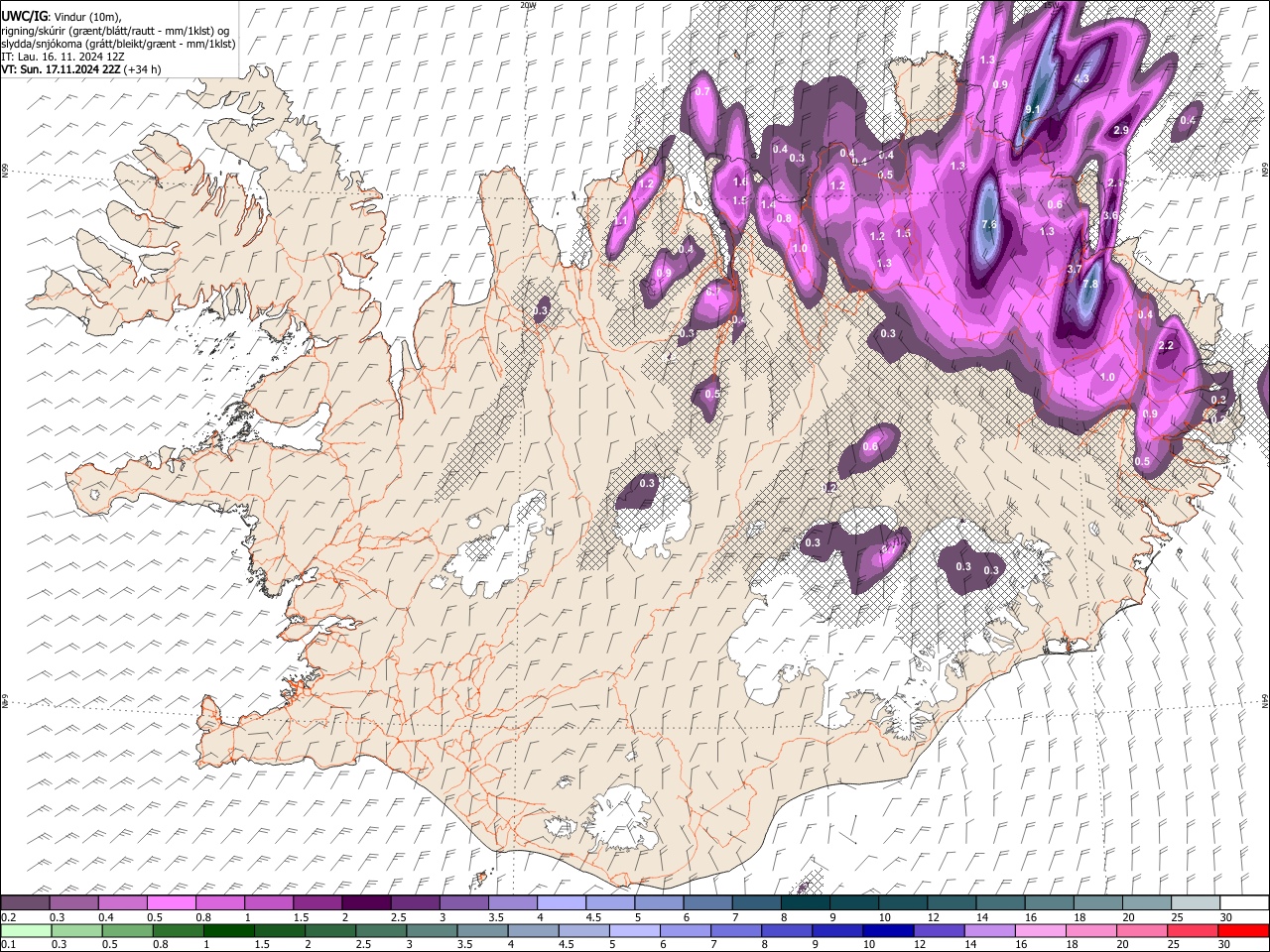Click the deep blue bottom-row swatch between 10 and 12

tap(889, 930)
